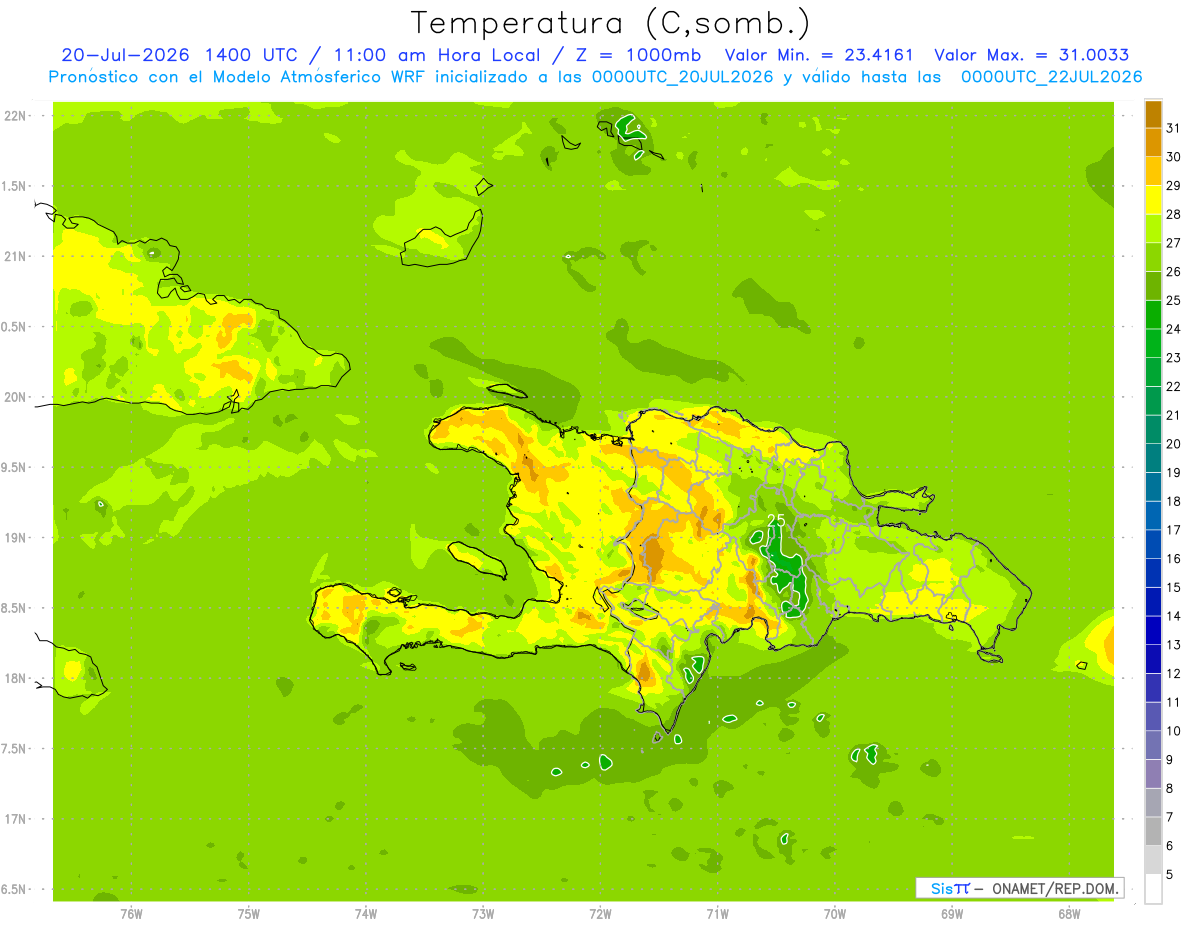Click the "Temperatura (C,somb.)" title
This screenshot has width=1200, height=927.
pyautogui.click(x=611, y=23)
